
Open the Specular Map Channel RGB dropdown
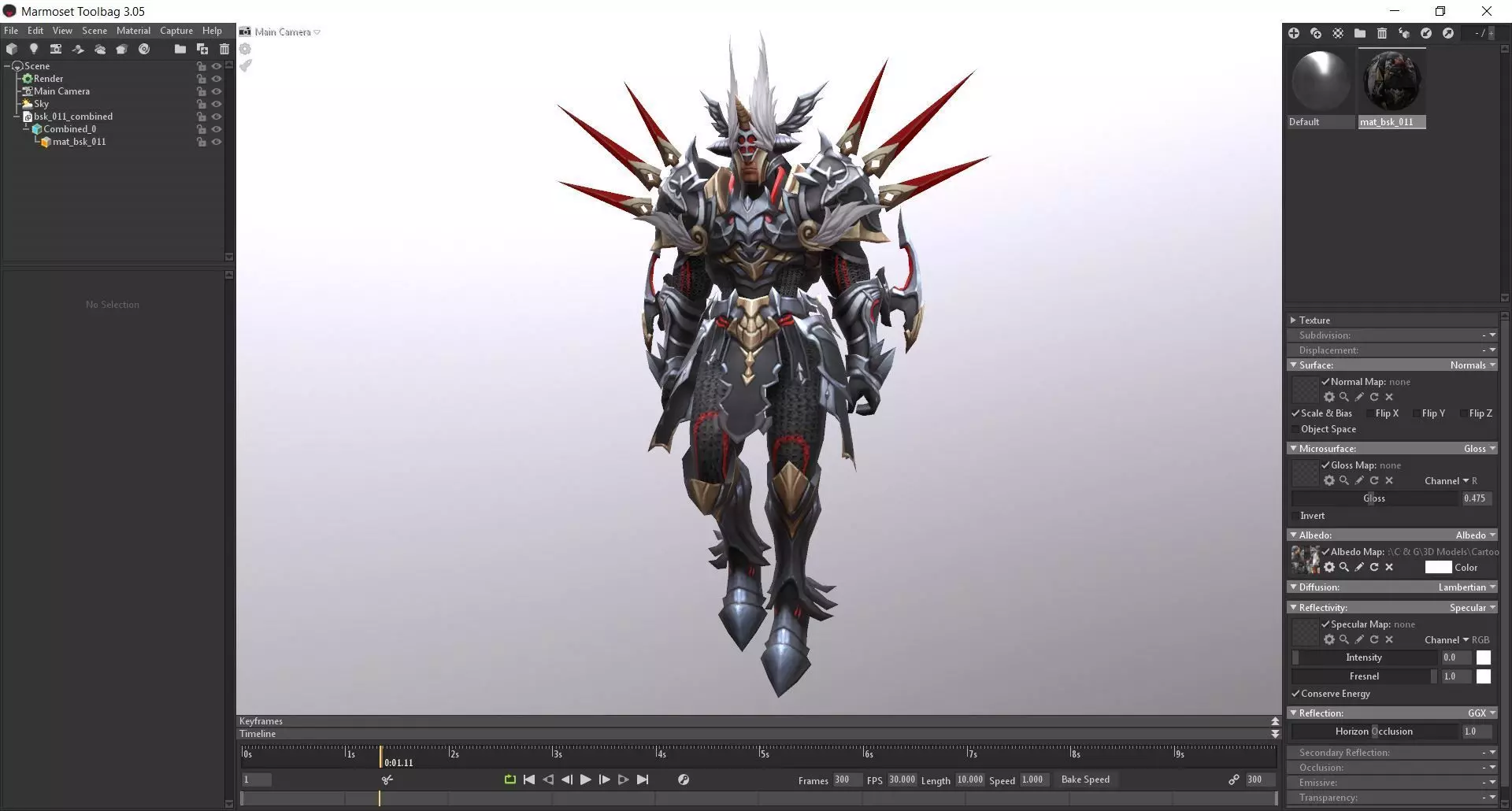1457,640
